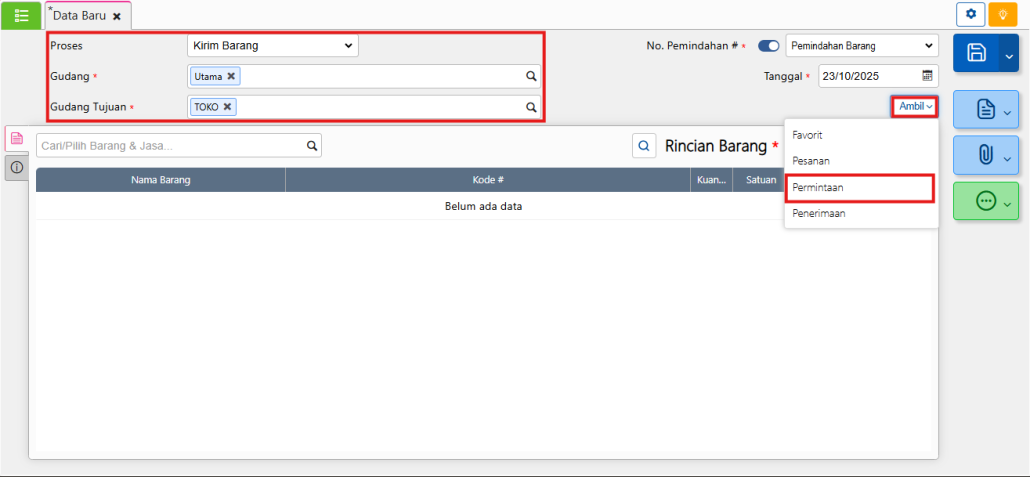Select Pesanan from the Ambil menu
1030x477 pixels.
[x=811, y=160]
